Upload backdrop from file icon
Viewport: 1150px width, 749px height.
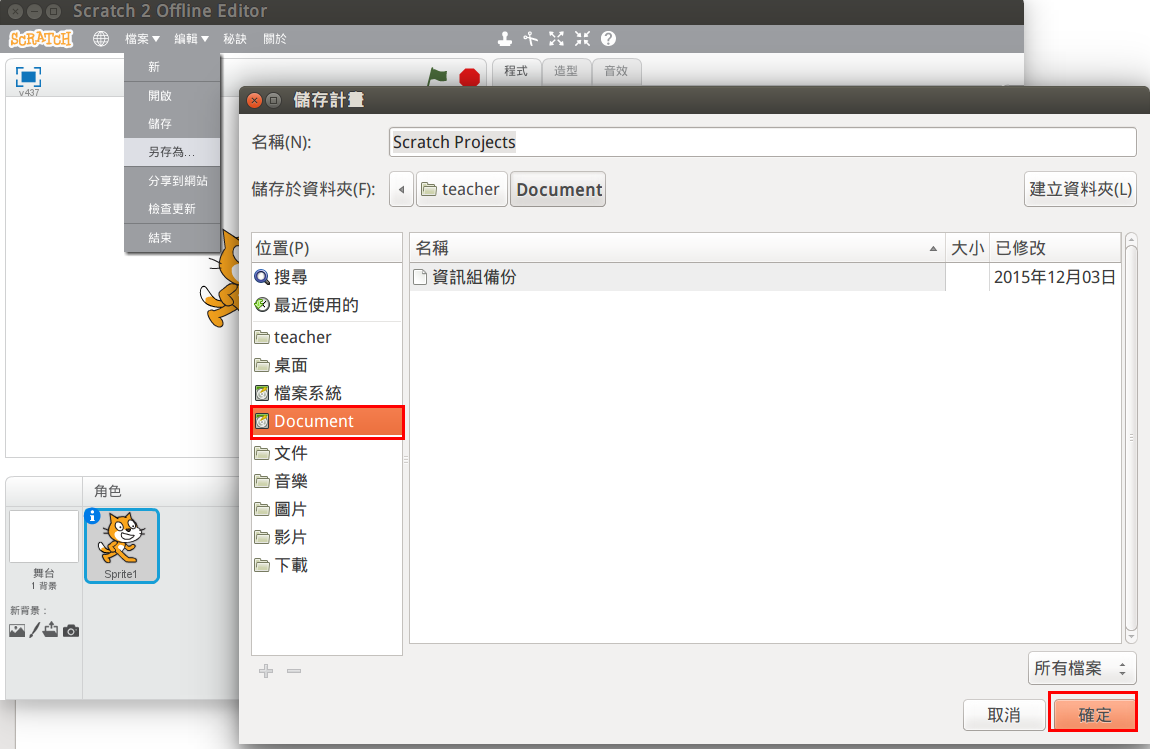coord(51,629)
